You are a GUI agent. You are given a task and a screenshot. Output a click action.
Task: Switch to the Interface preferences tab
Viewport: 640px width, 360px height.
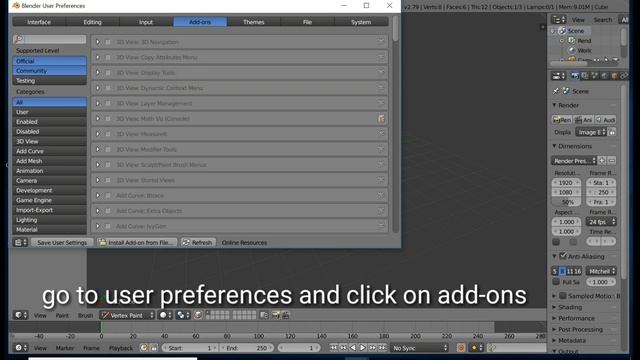click(39, 22)
